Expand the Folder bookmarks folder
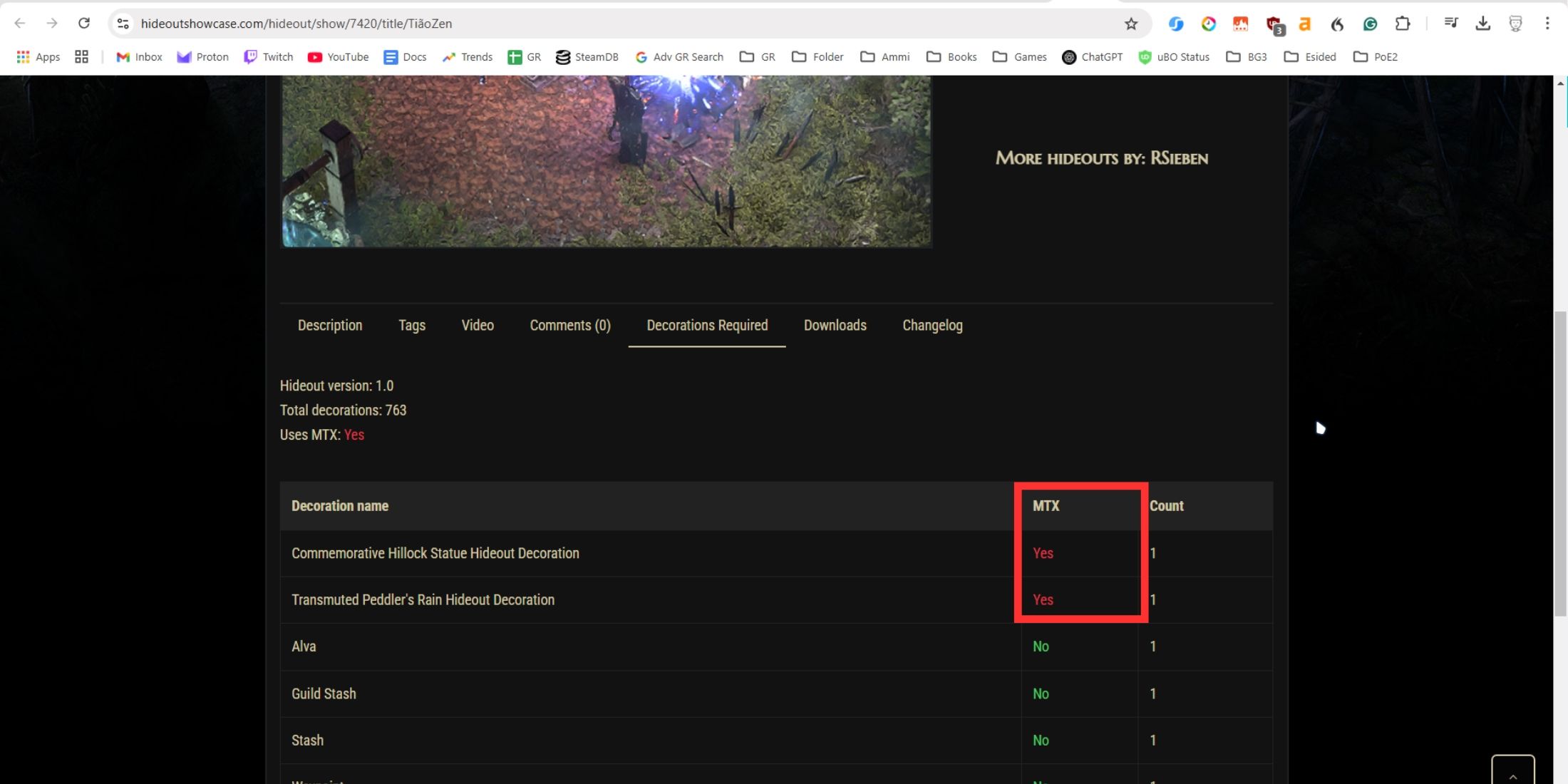Screen dimensions: 1568x784 tap(817, 57)
